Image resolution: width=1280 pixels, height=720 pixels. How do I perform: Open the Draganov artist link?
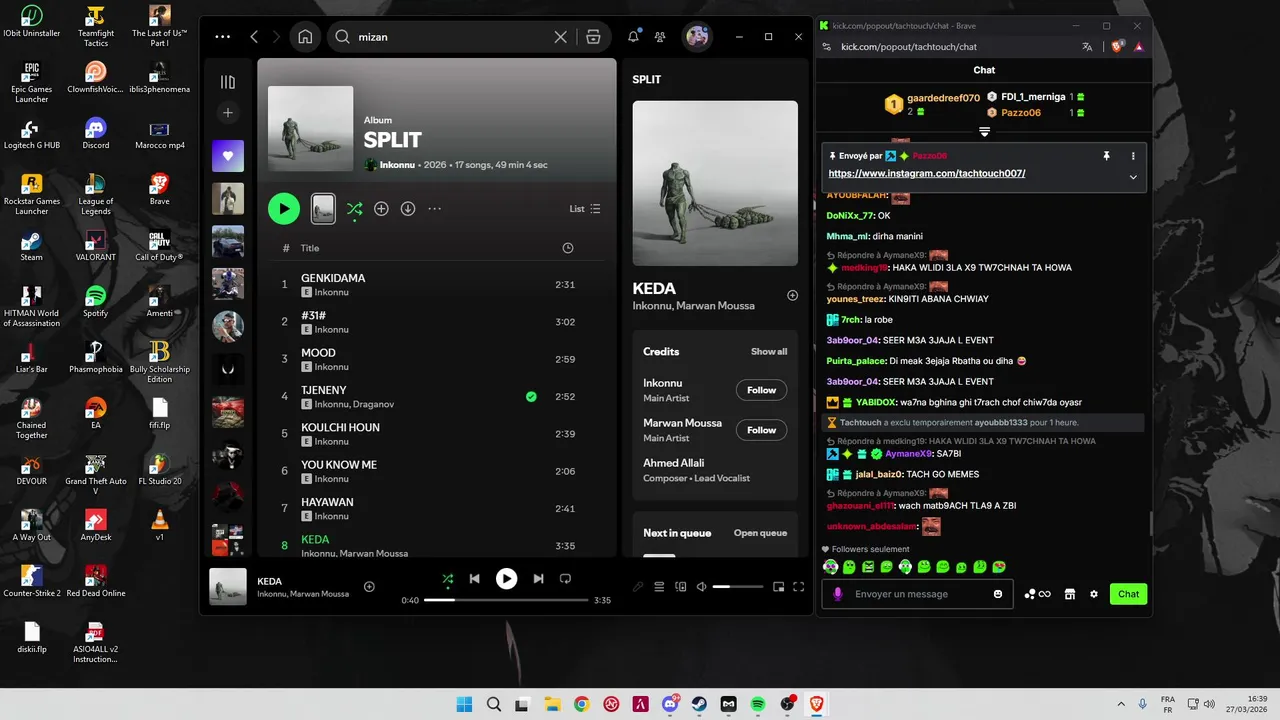[x=373, y=404]
